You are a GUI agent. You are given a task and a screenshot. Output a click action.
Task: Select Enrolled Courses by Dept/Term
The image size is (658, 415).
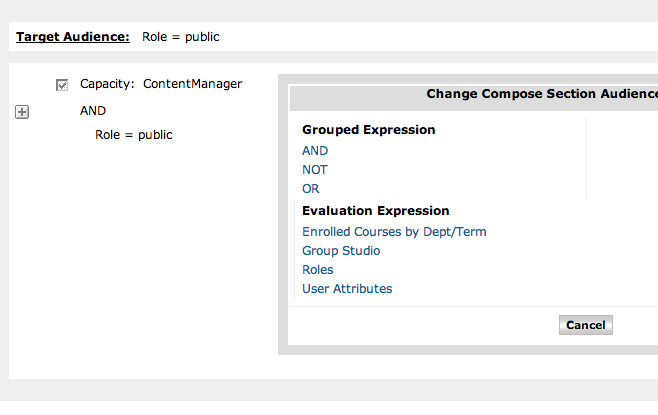[394, 232]
